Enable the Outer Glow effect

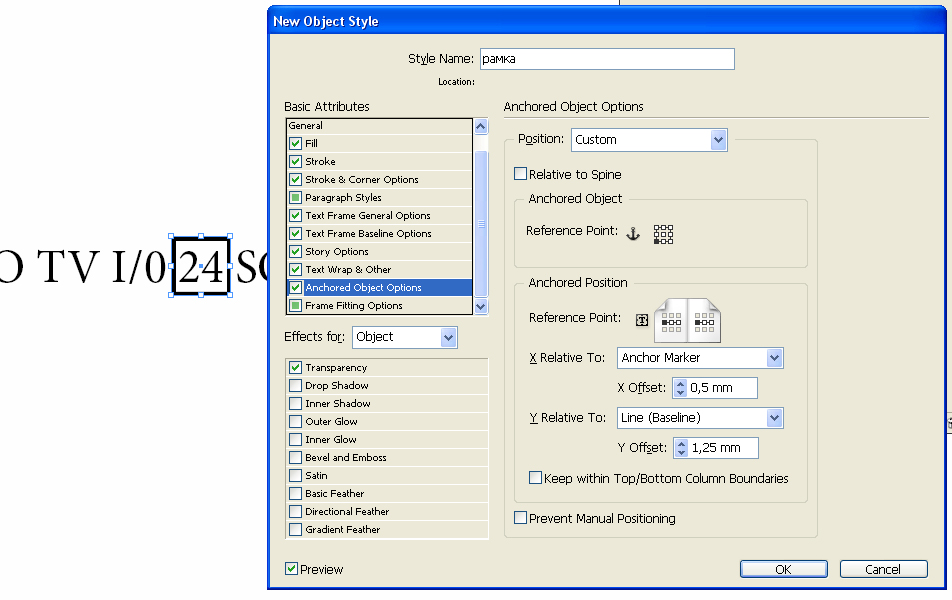tap(296, 421)
